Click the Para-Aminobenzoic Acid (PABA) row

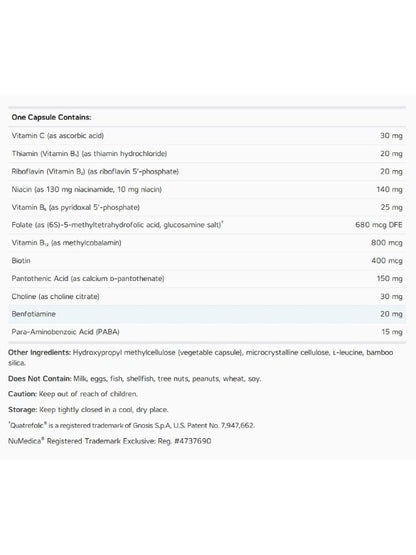(x=207, y=332)
